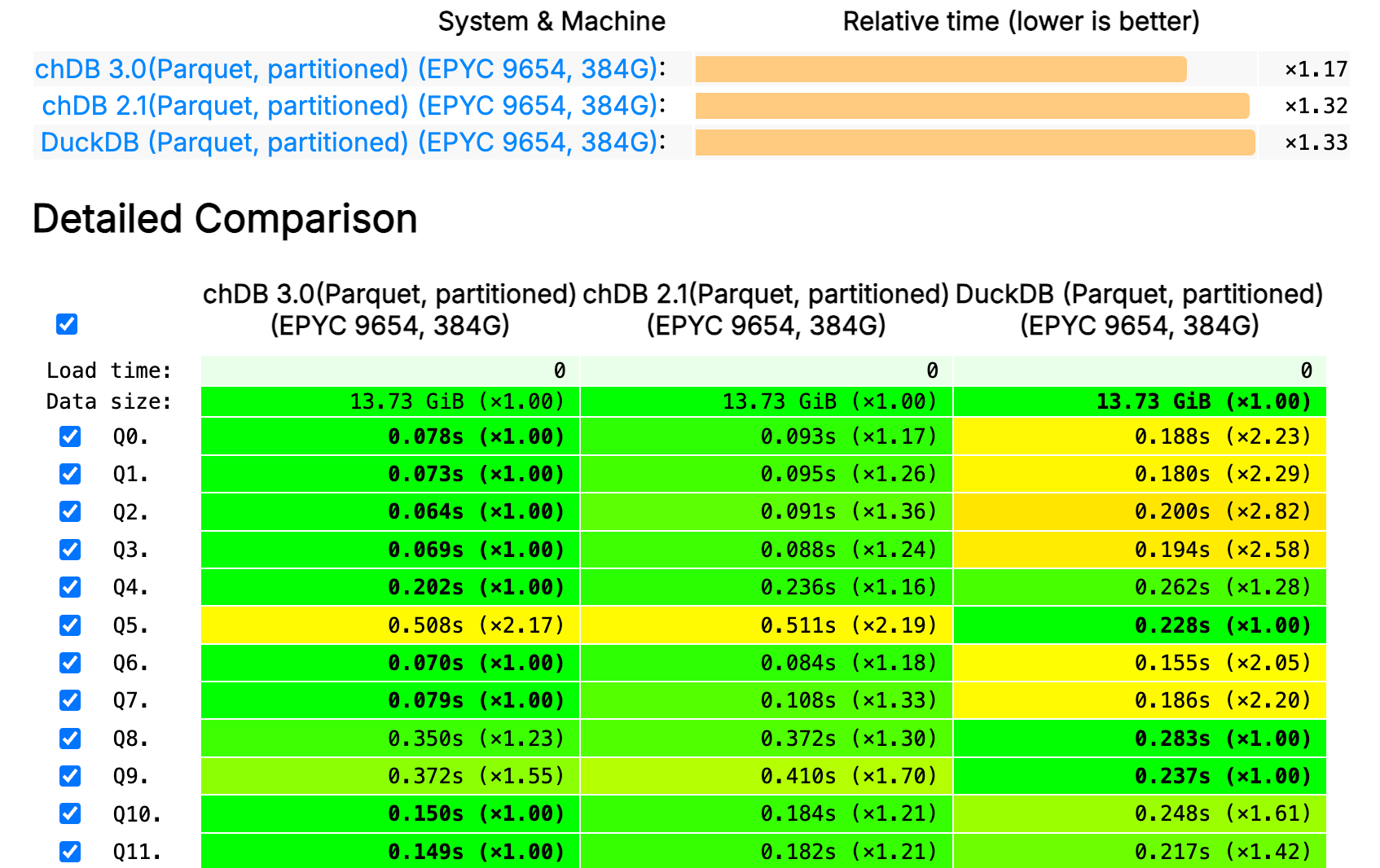Click Q11 chDB 2.1 cell 0.182s
Screen dimensions: 1380x868
click(x=767, y=852)
